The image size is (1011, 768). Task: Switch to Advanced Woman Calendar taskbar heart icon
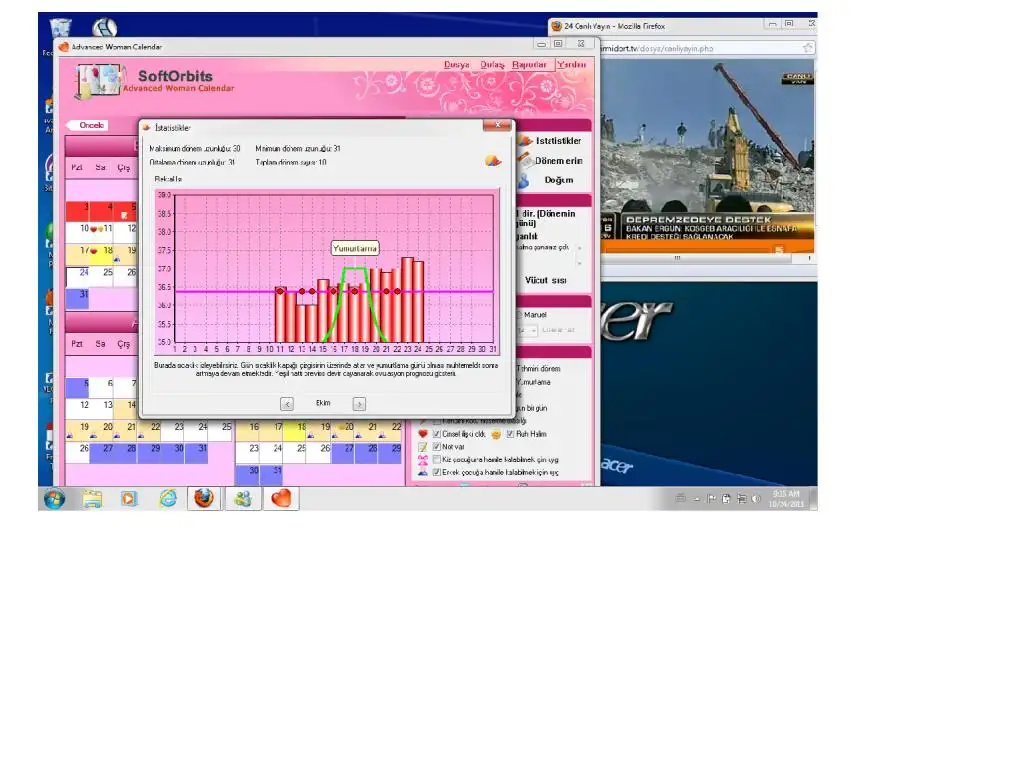281,498
